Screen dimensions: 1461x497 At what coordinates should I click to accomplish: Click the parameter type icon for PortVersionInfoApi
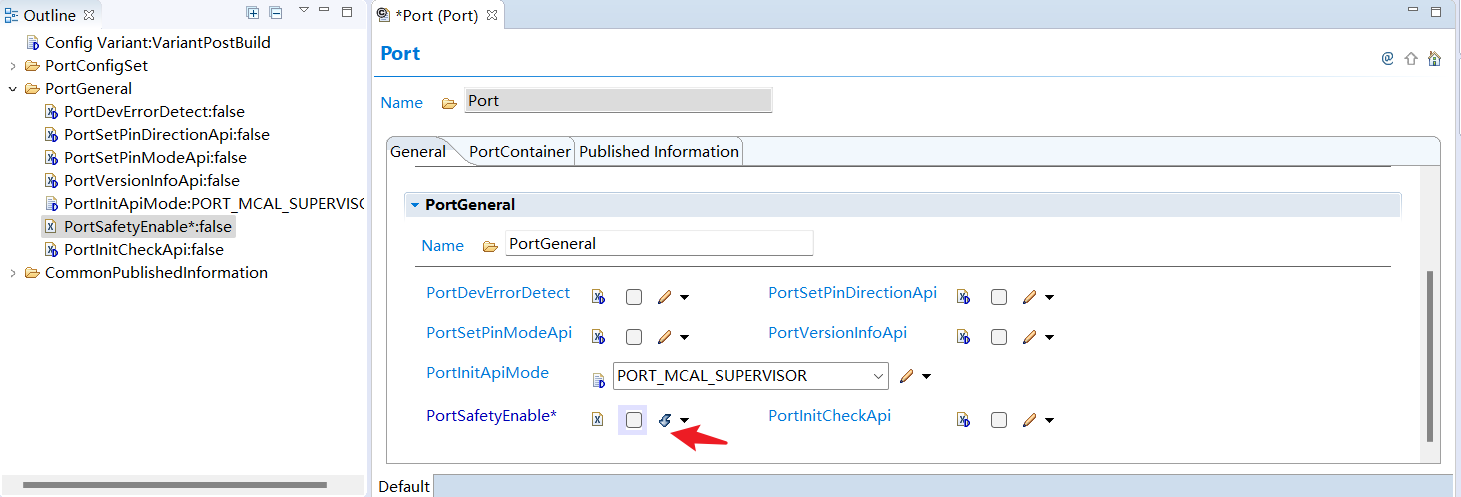point(963,337)
